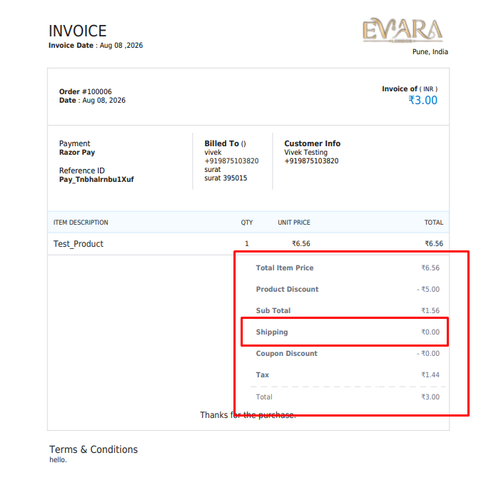Click the Invoice of ( INR ) label
The height and width of the screenshot is (500, 499).
[410, 89]
